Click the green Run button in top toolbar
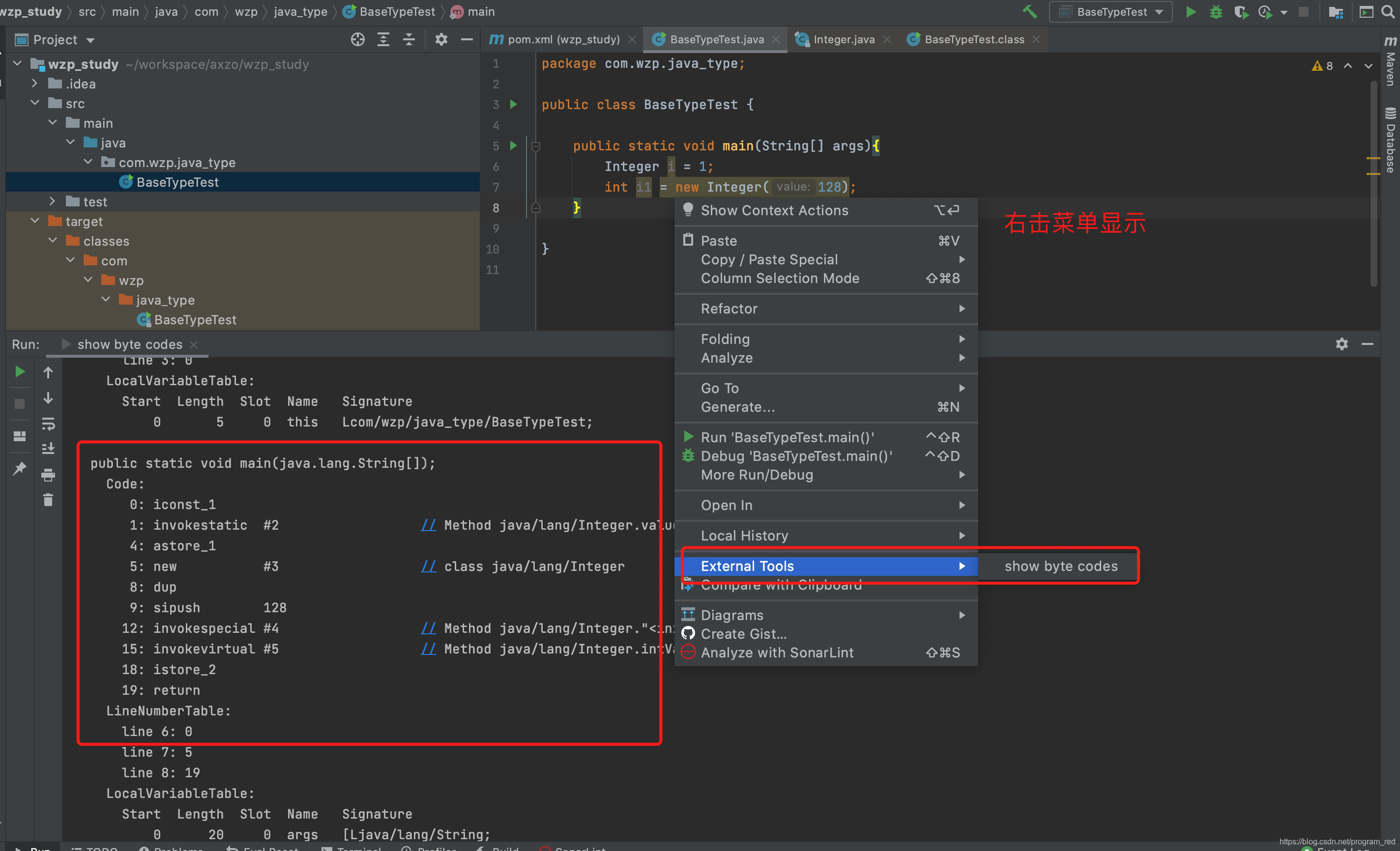This screenshot has width=1400, height=851. (1190, 12)
